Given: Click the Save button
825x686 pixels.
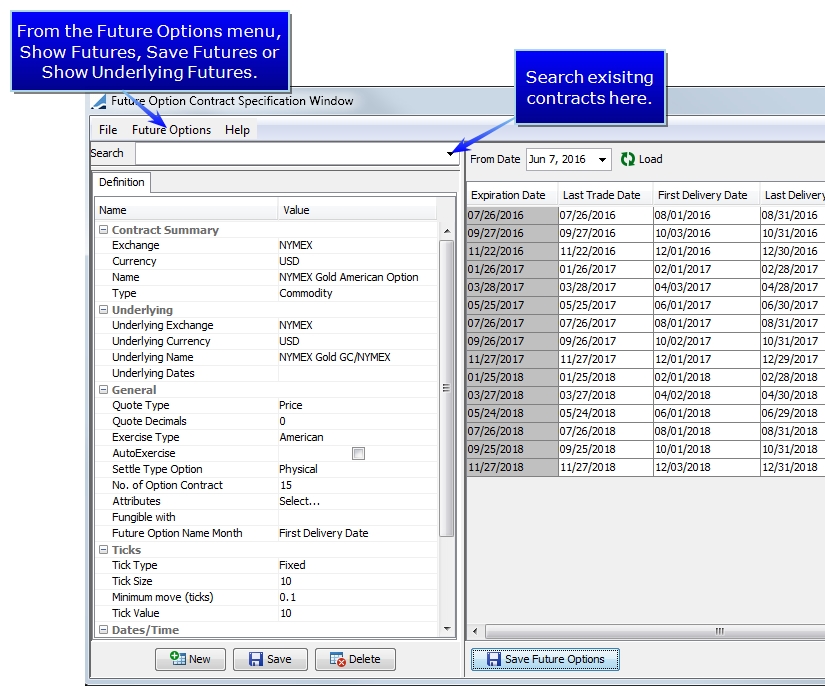Looking at the screenshot, I should tap(270, 659).
